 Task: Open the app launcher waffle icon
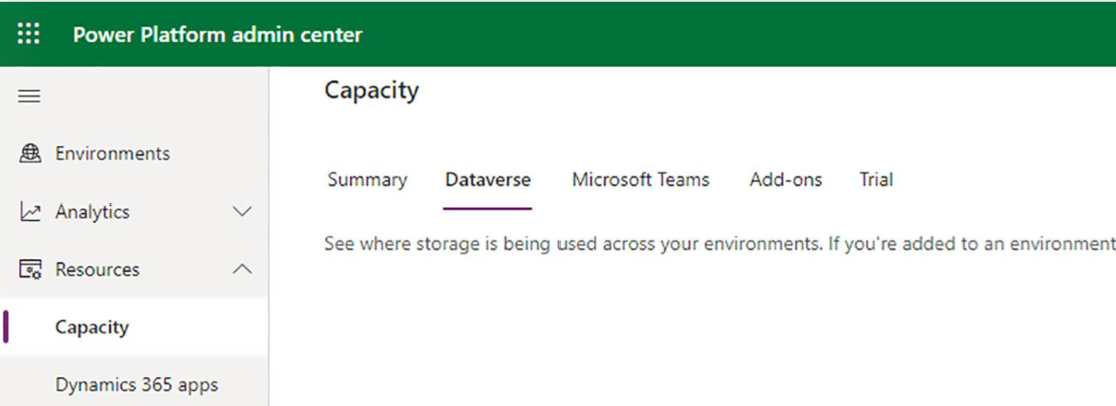point(28,33)
